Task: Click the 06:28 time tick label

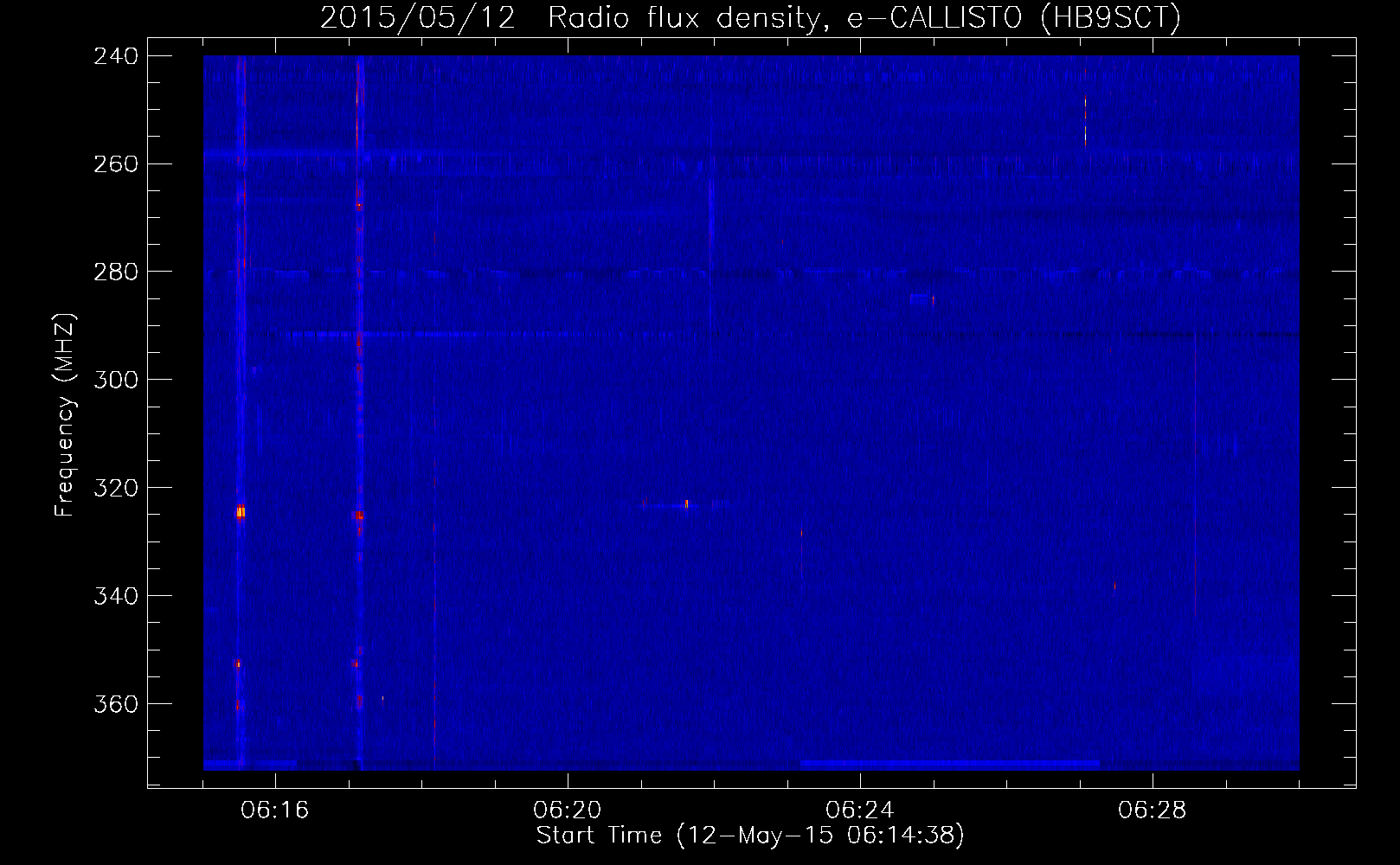Action: coord(1153,811)
